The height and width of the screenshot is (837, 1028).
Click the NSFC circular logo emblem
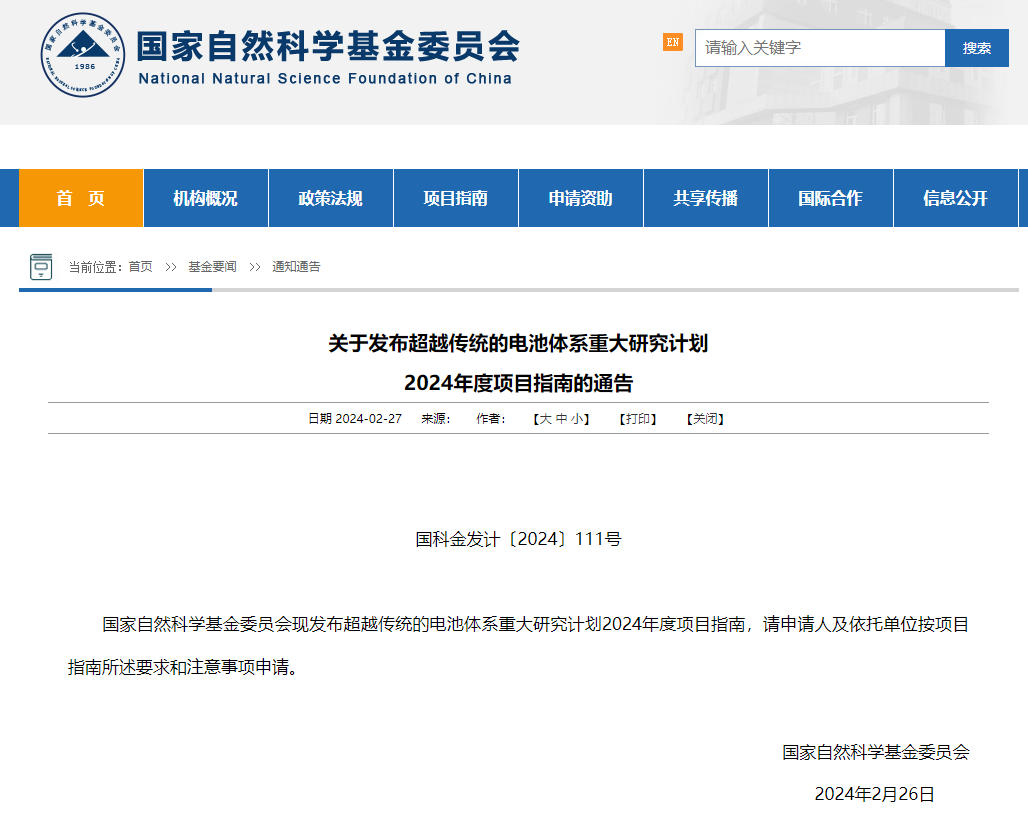(x=84, y=55)
